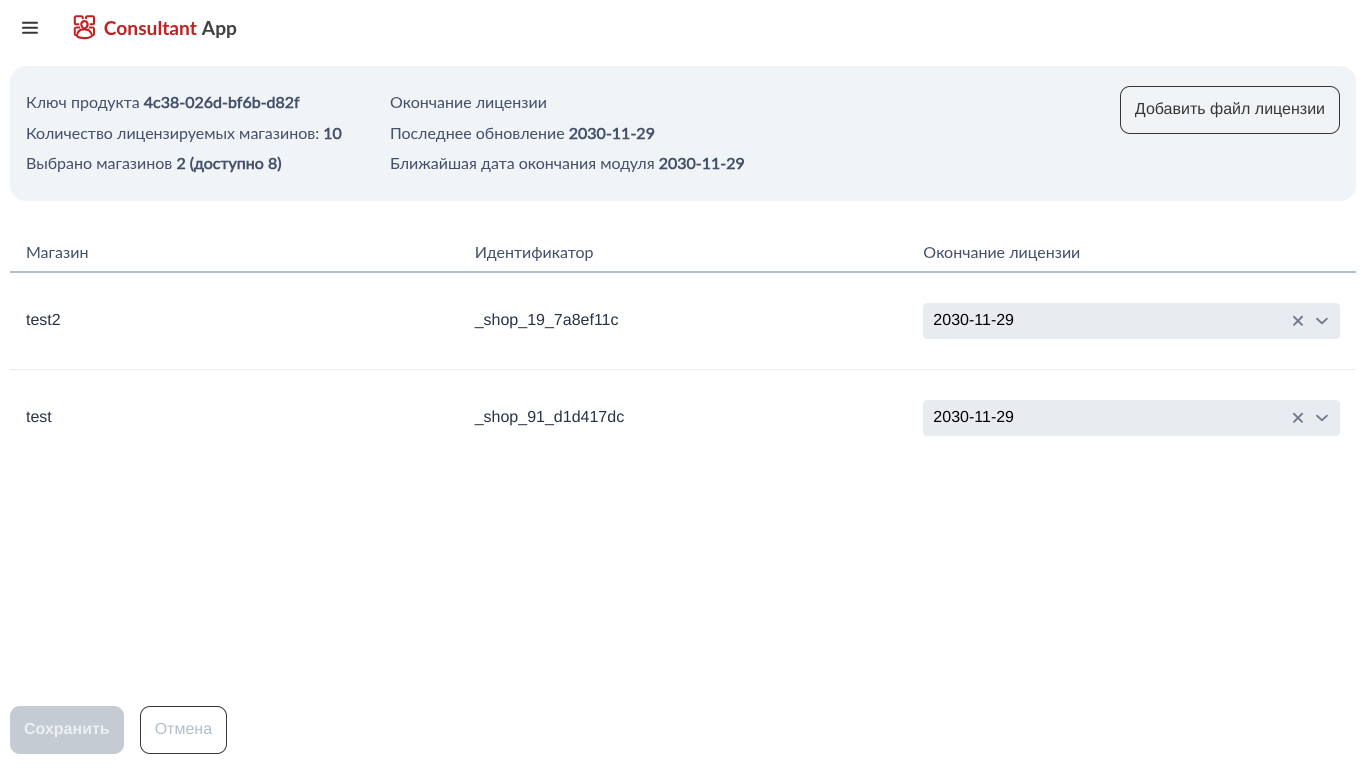
Task: Clear the license date for test2
Action: click(1298, 321)
